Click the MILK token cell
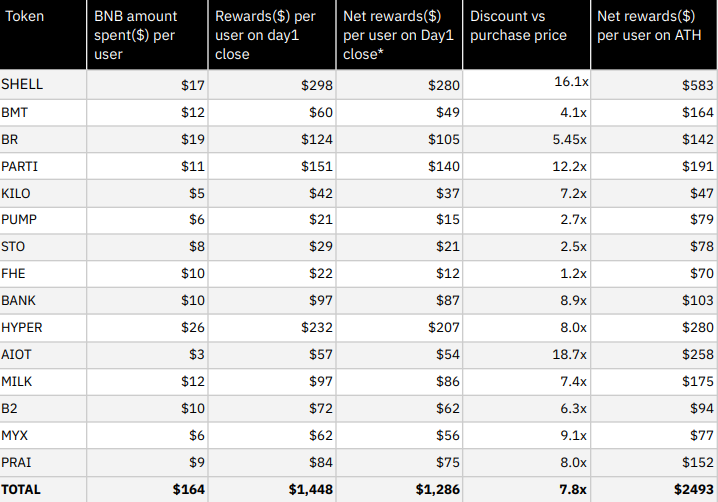Screen dimensions: 718x502 coord(43,382)
